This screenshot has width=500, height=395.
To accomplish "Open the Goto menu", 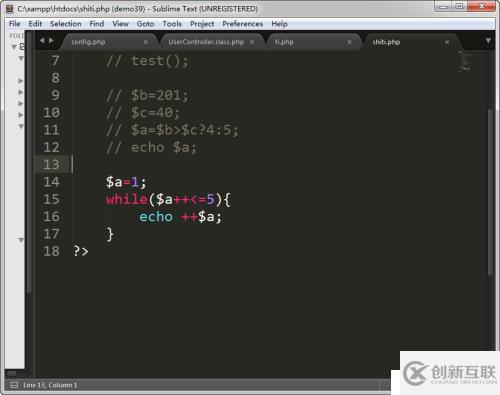I will (145, 24).
